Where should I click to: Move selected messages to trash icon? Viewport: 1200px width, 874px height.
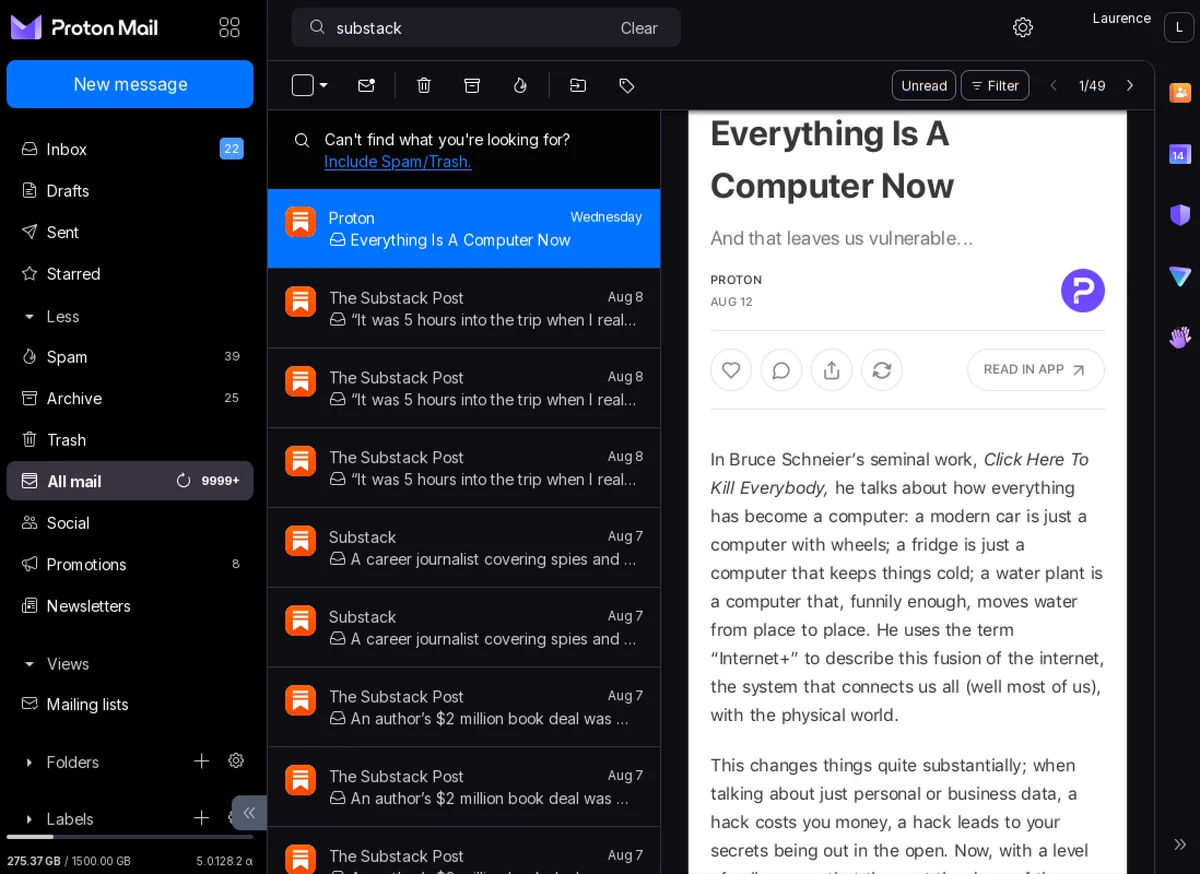(424, 85)
